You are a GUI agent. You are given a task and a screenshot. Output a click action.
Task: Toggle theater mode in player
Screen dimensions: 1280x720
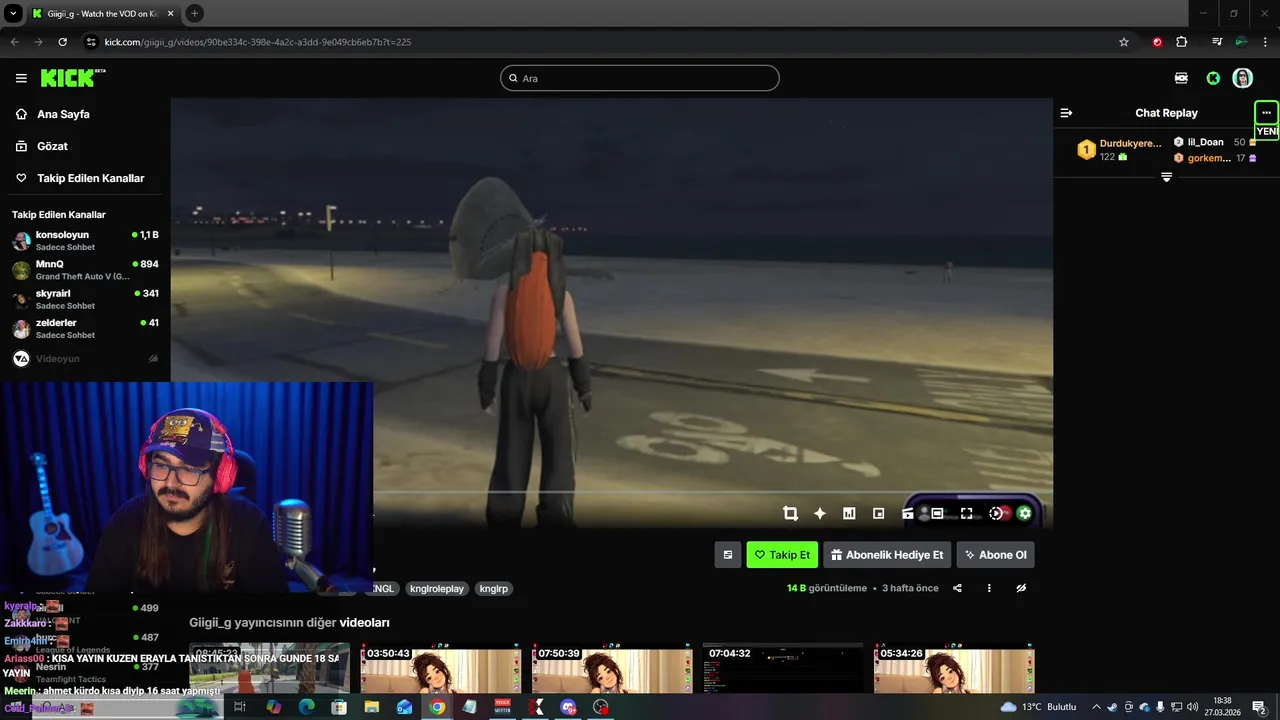937,513
